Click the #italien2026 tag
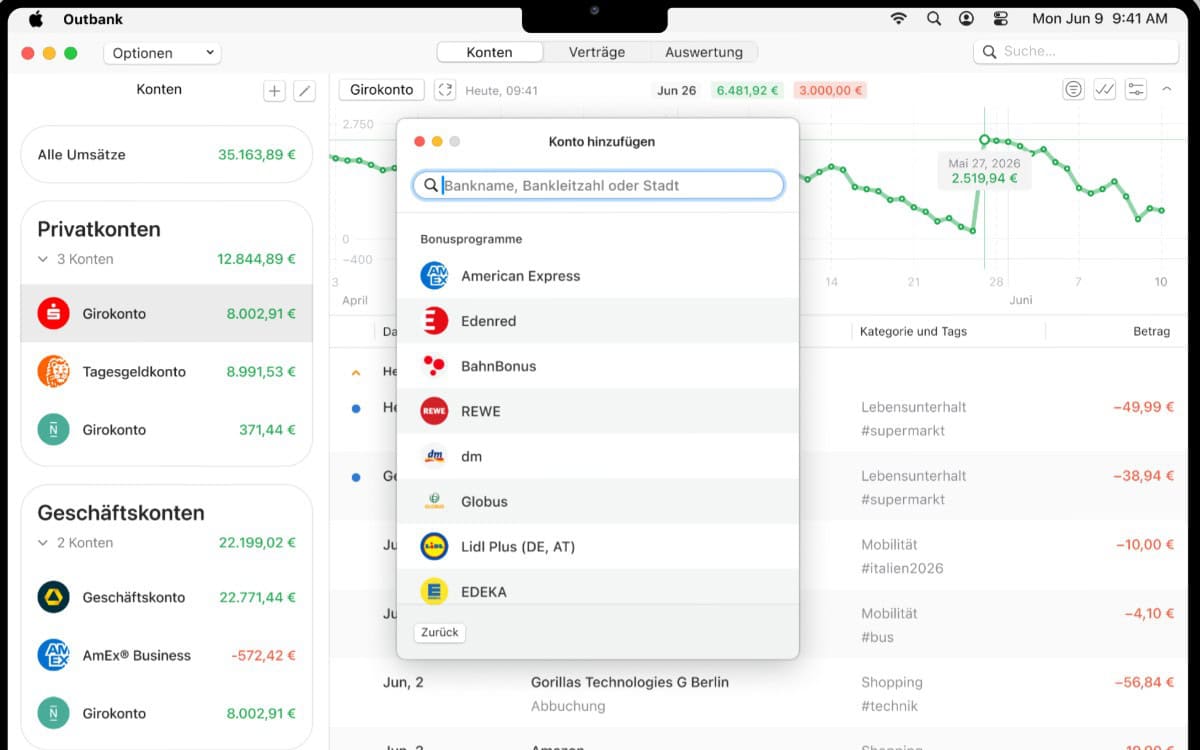Screen dimensions: 1200x750 pos(902,568)
